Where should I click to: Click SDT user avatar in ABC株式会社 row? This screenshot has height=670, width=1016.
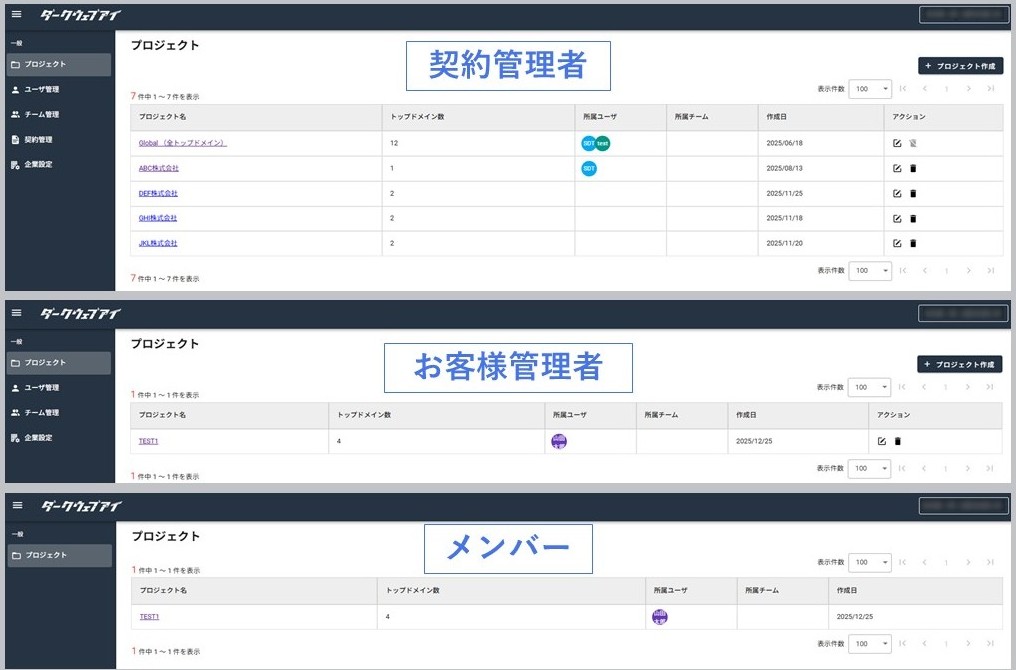click(x=589, y=168)
